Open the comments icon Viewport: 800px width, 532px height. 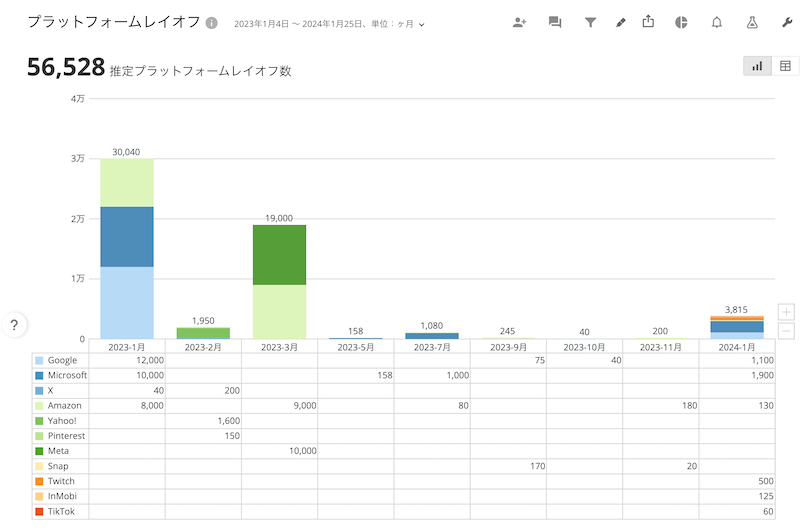[555, 22]
